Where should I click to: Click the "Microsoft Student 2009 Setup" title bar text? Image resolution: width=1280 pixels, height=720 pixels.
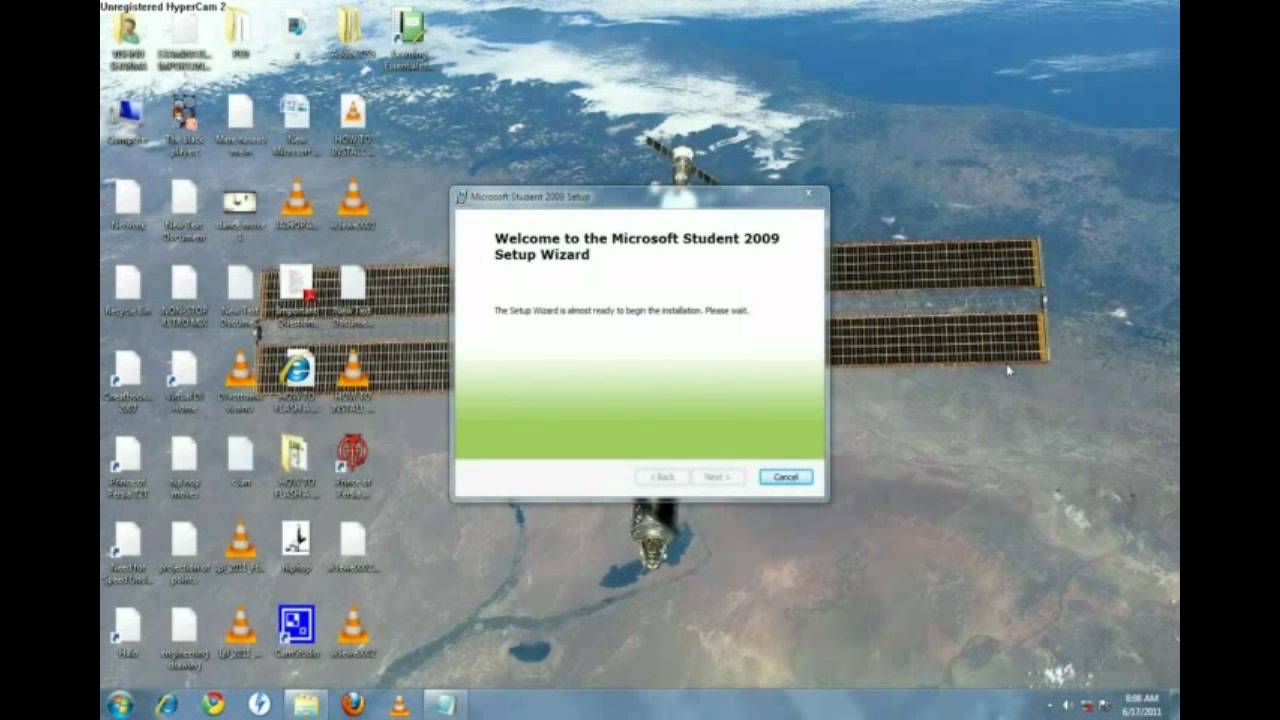[x=530, y=197]
